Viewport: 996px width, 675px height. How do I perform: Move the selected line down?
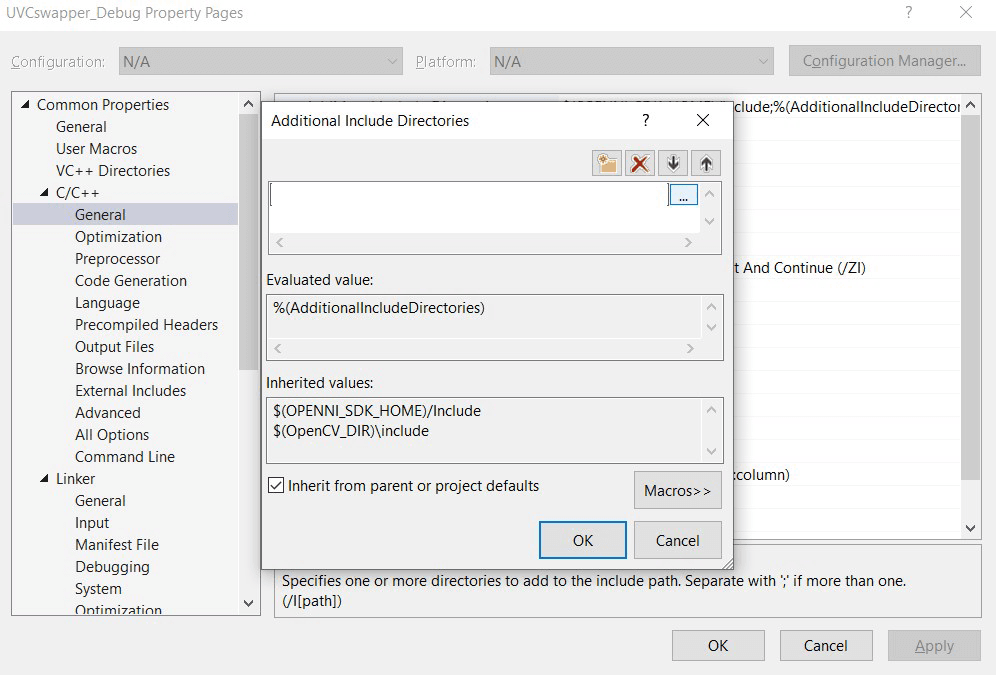point(673,164)
